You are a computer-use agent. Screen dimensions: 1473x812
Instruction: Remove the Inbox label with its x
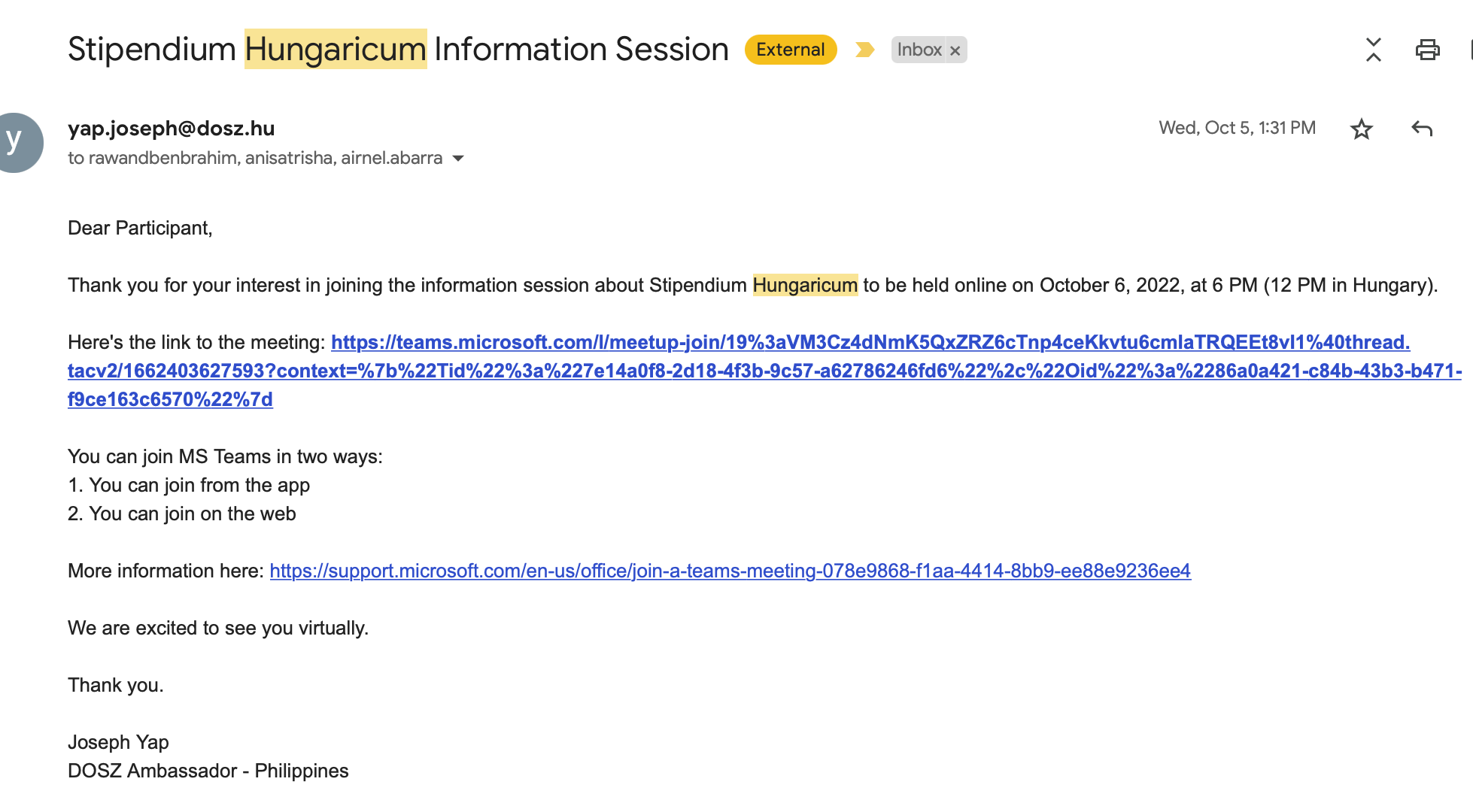click(x=955, y=50)
